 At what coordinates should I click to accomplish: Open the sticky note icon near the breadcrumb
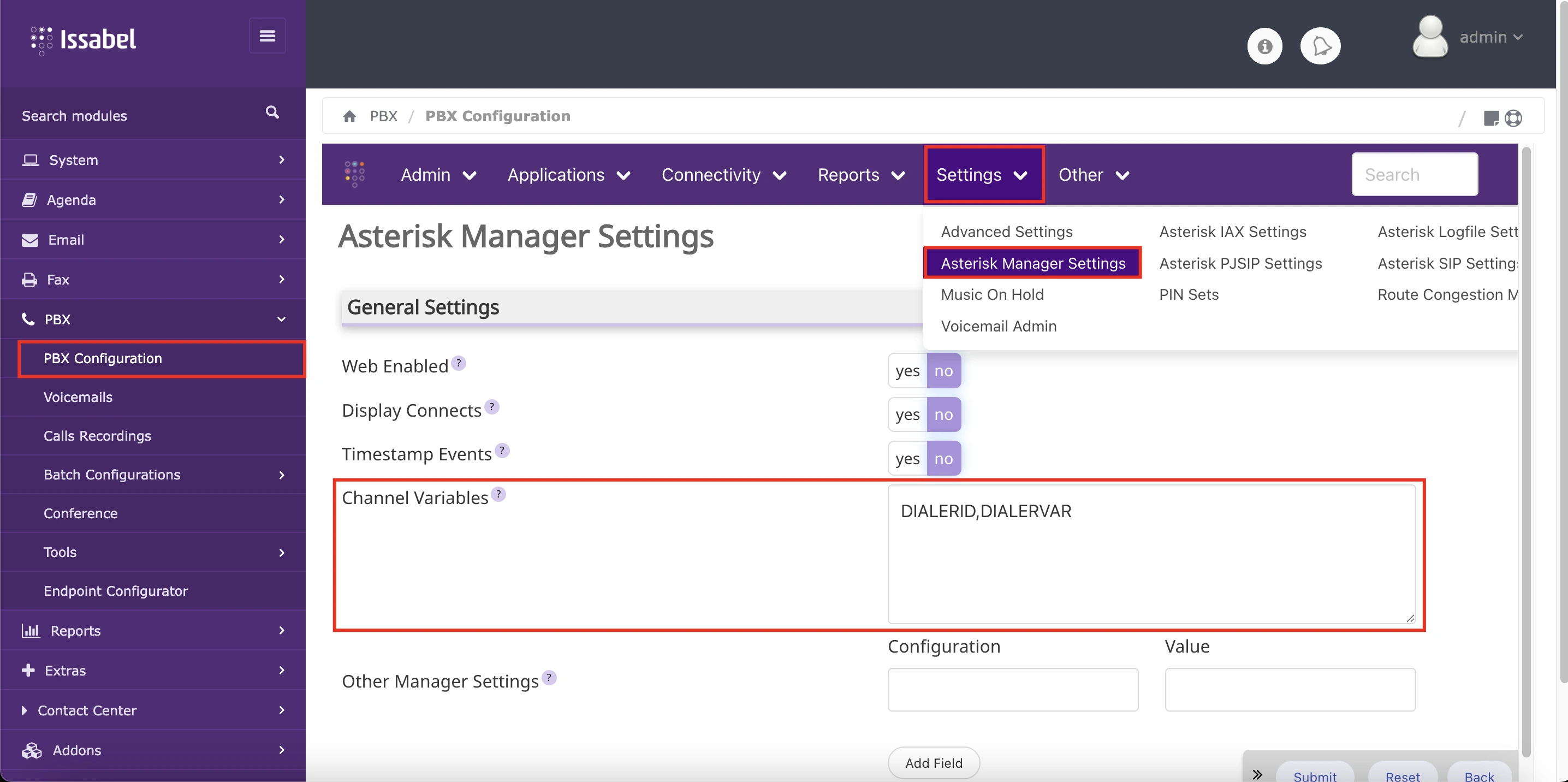coord(1492,117)
